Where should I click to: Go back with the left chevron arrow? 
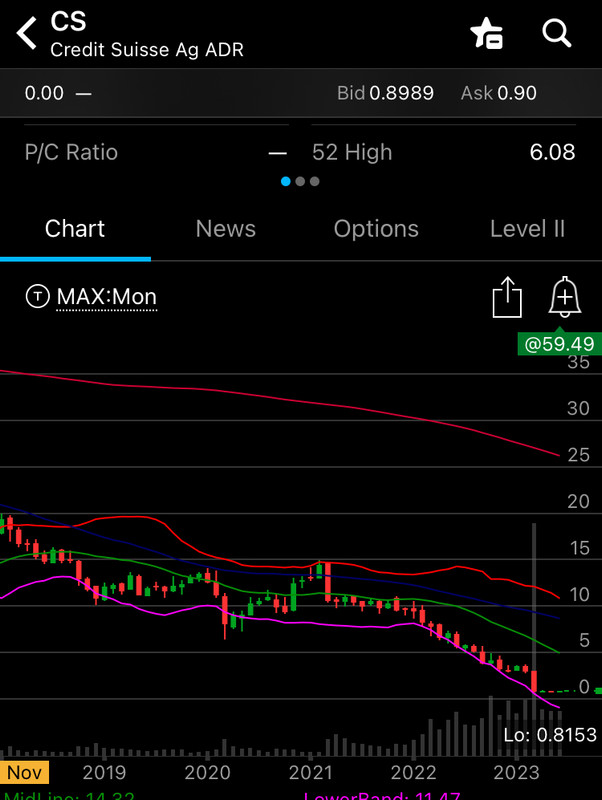(x=27, y=34)
